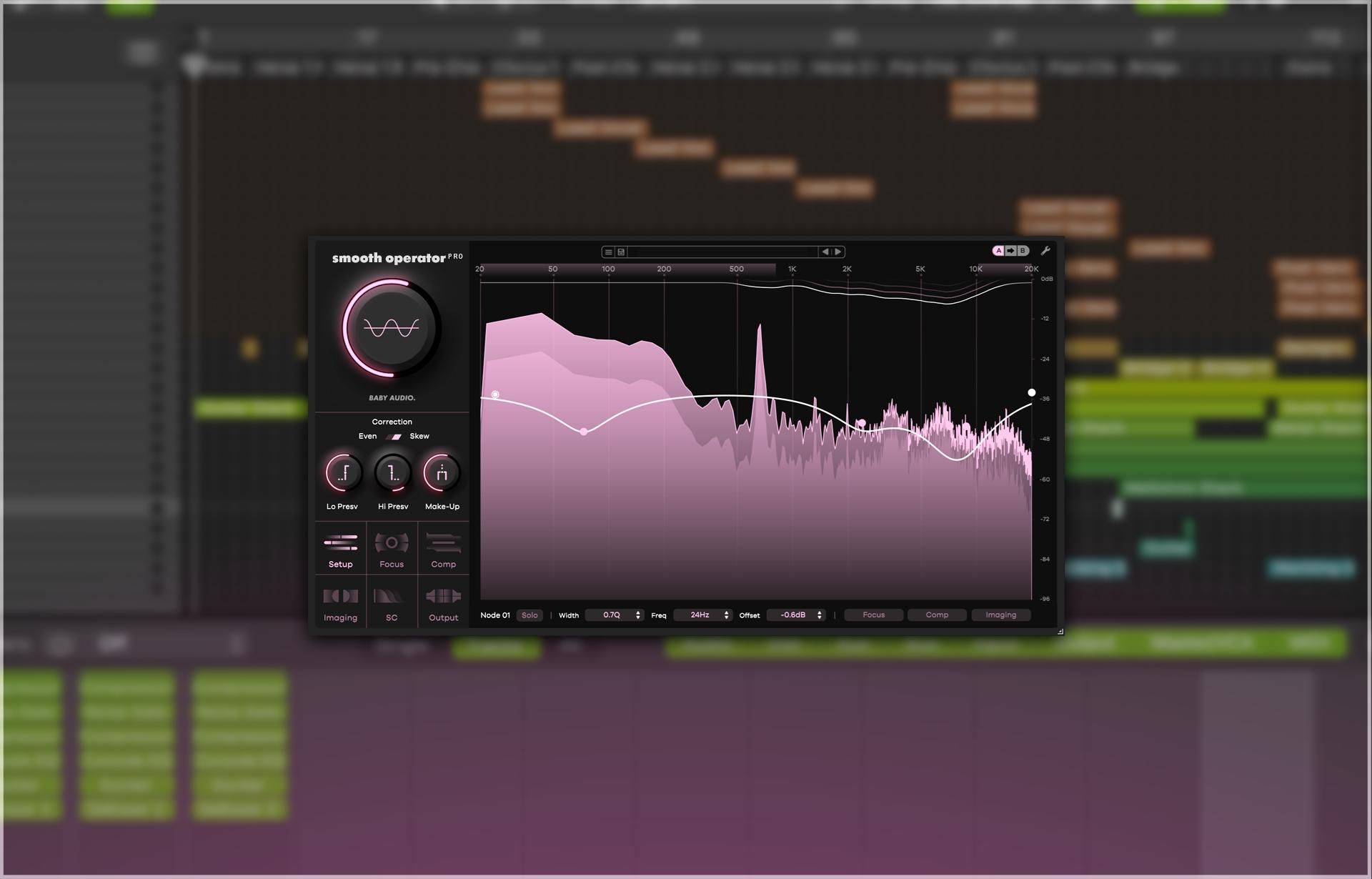
Task: Go to the next preset arrow
Action: [x=838, y=252]
